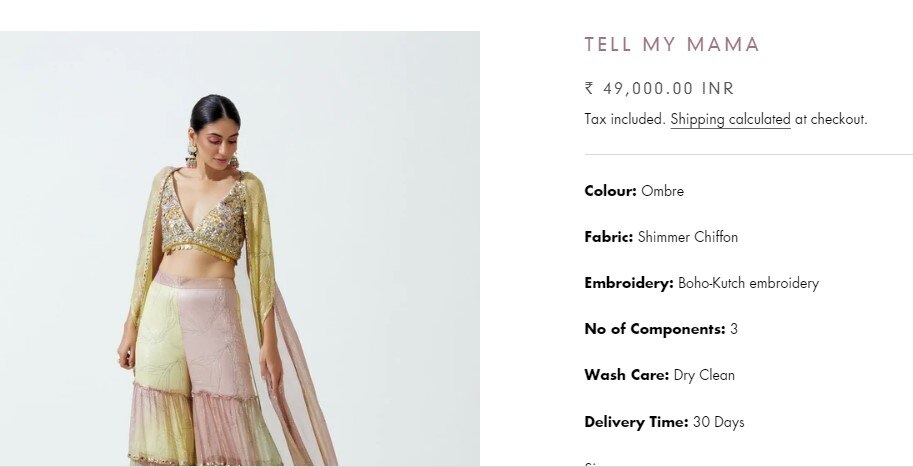
Task: Click the Dry Clean value text
Action: coord(704,375)
